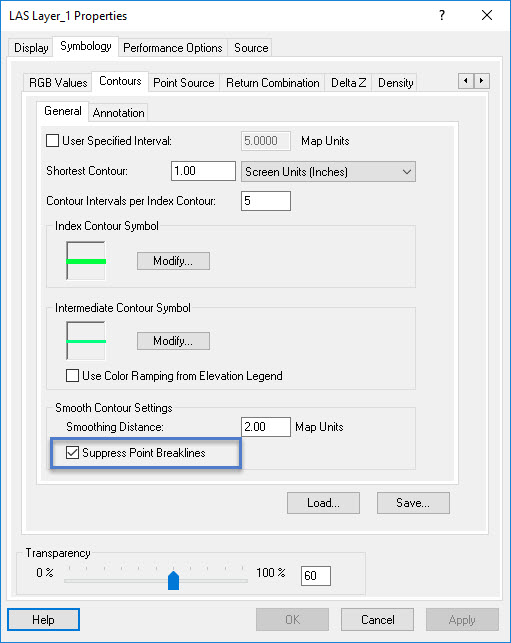This screenshot has height=643, width=511.
Task: Toggle Use Color Ramping from Elevation Legend
Action: coord(73,376)
